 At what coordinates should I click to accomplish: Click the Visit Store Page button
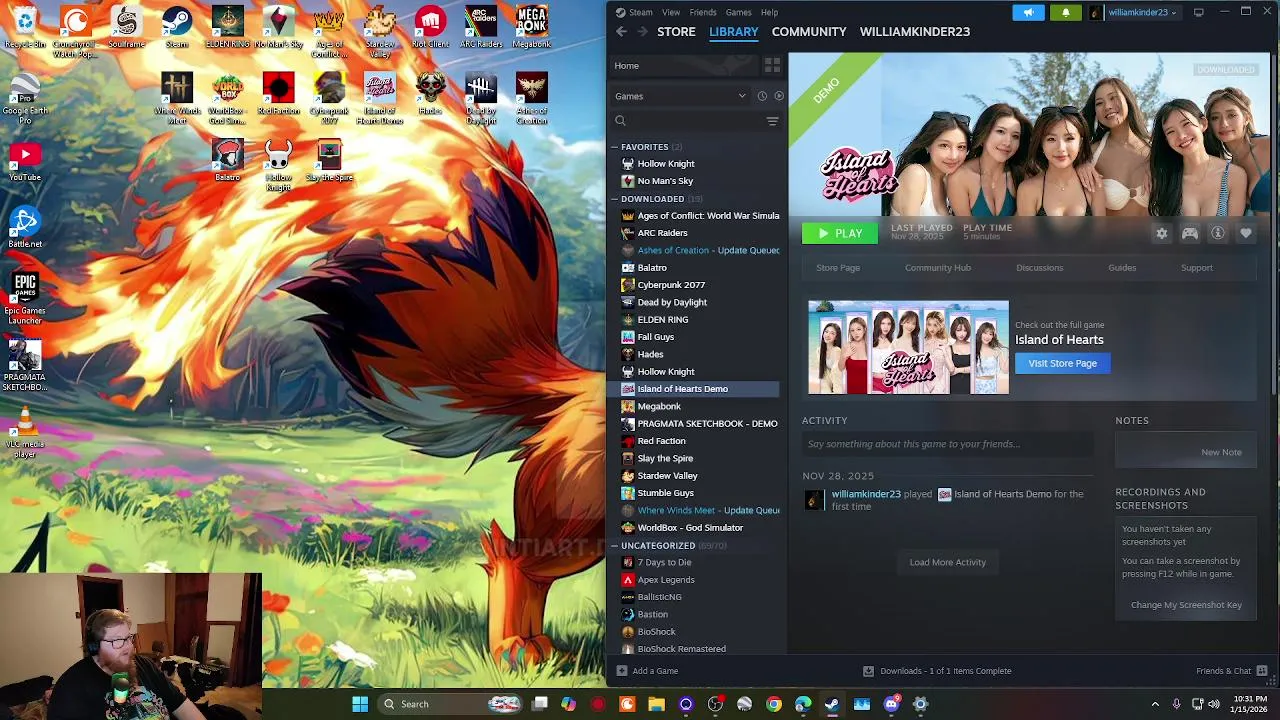click(1062, 364)
